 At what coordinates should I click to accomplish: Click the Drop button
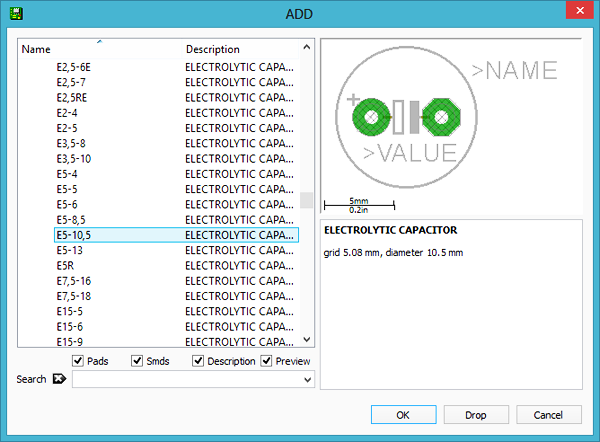[476, 415]
